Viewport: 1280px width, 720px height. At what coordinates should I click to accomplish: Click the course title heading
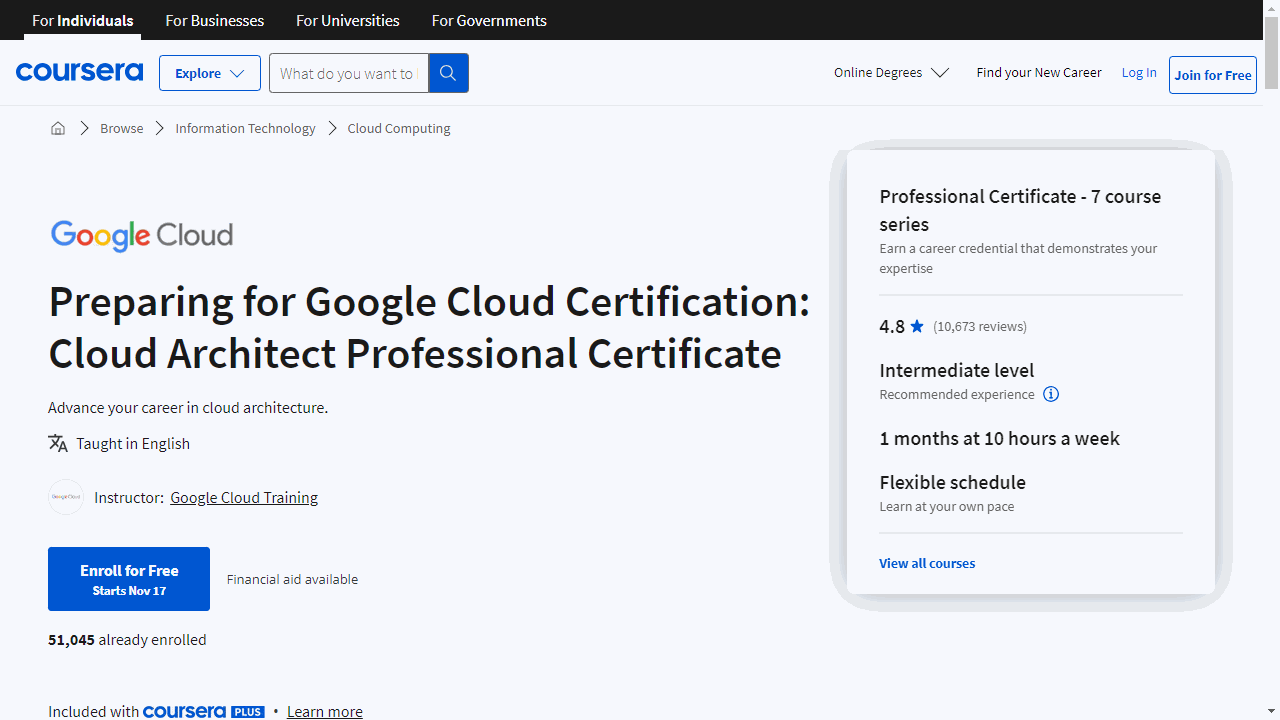(429, 327)
